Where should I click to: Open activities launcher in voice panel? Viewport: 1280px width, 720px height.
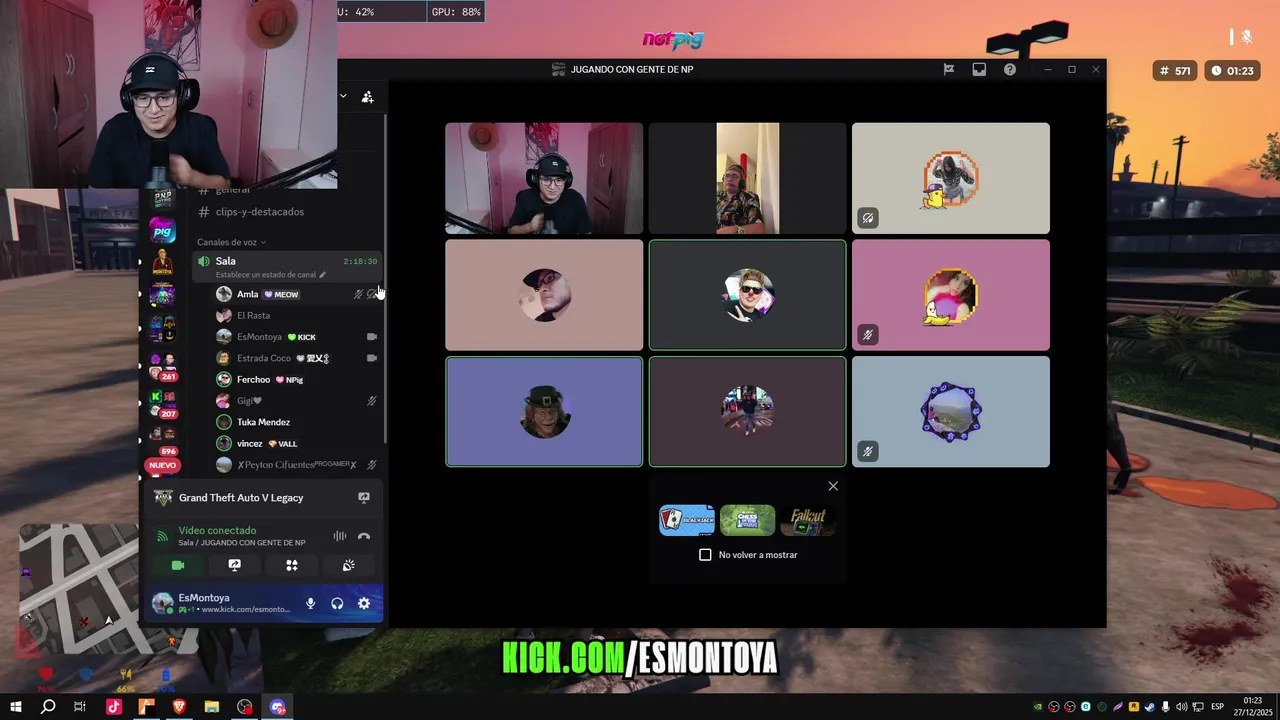pyautogui.click(x=292, y=565)
